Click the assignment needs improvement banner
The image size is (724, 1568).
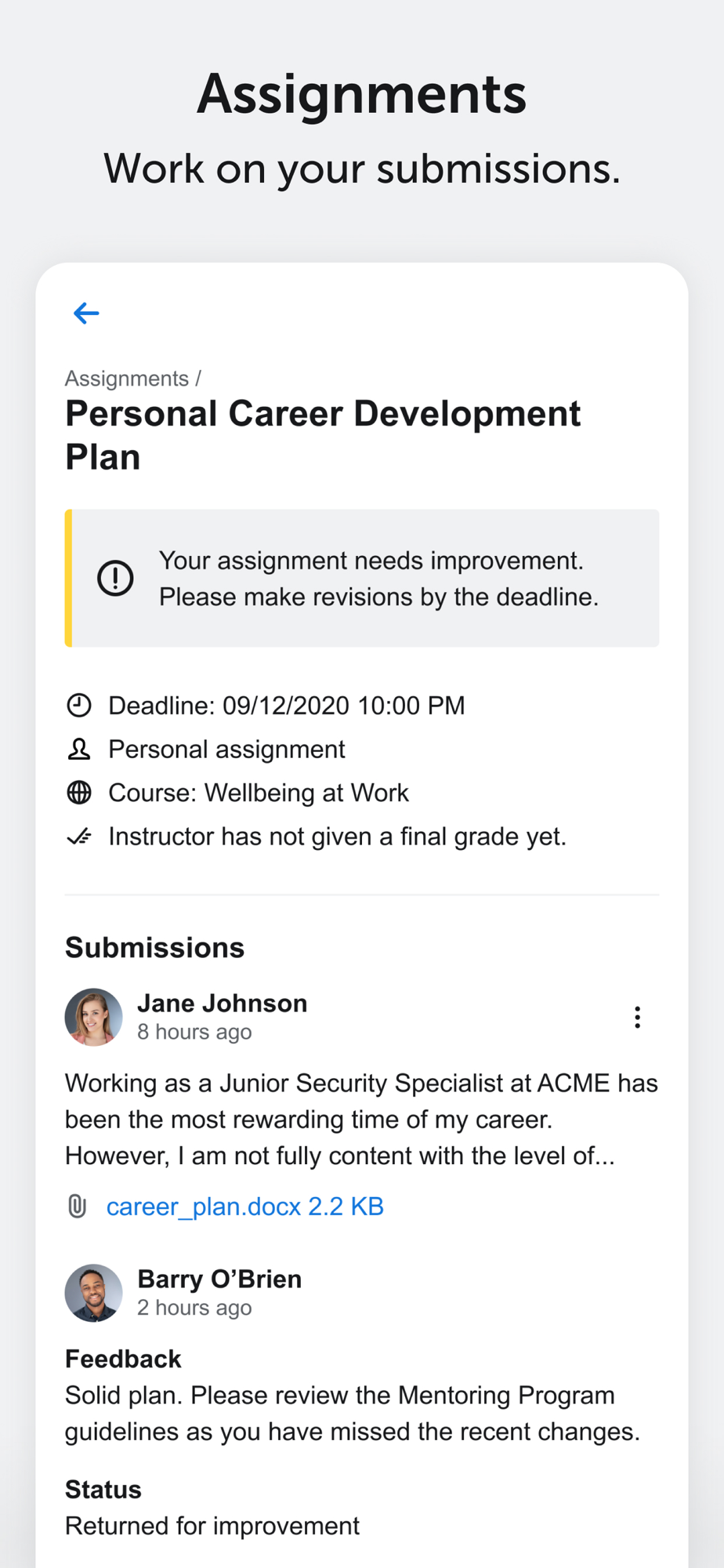(362, 579)
